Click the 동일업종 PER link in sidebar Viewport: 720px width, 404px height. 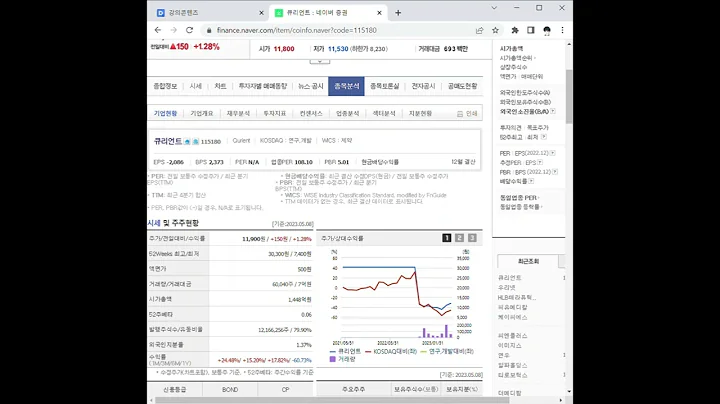[x=519, y=197]
